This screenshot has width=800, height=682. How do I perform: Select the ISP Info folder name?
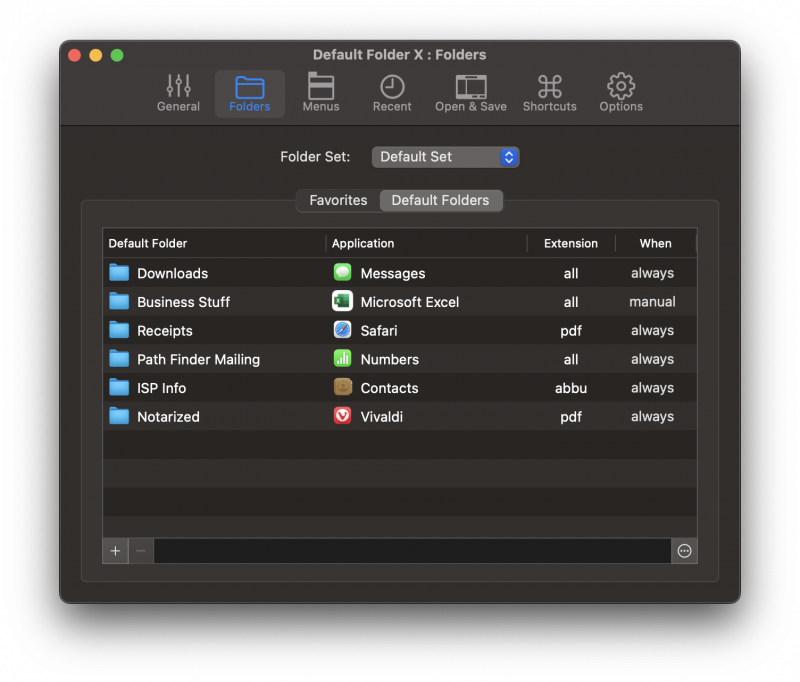(161, 388)
